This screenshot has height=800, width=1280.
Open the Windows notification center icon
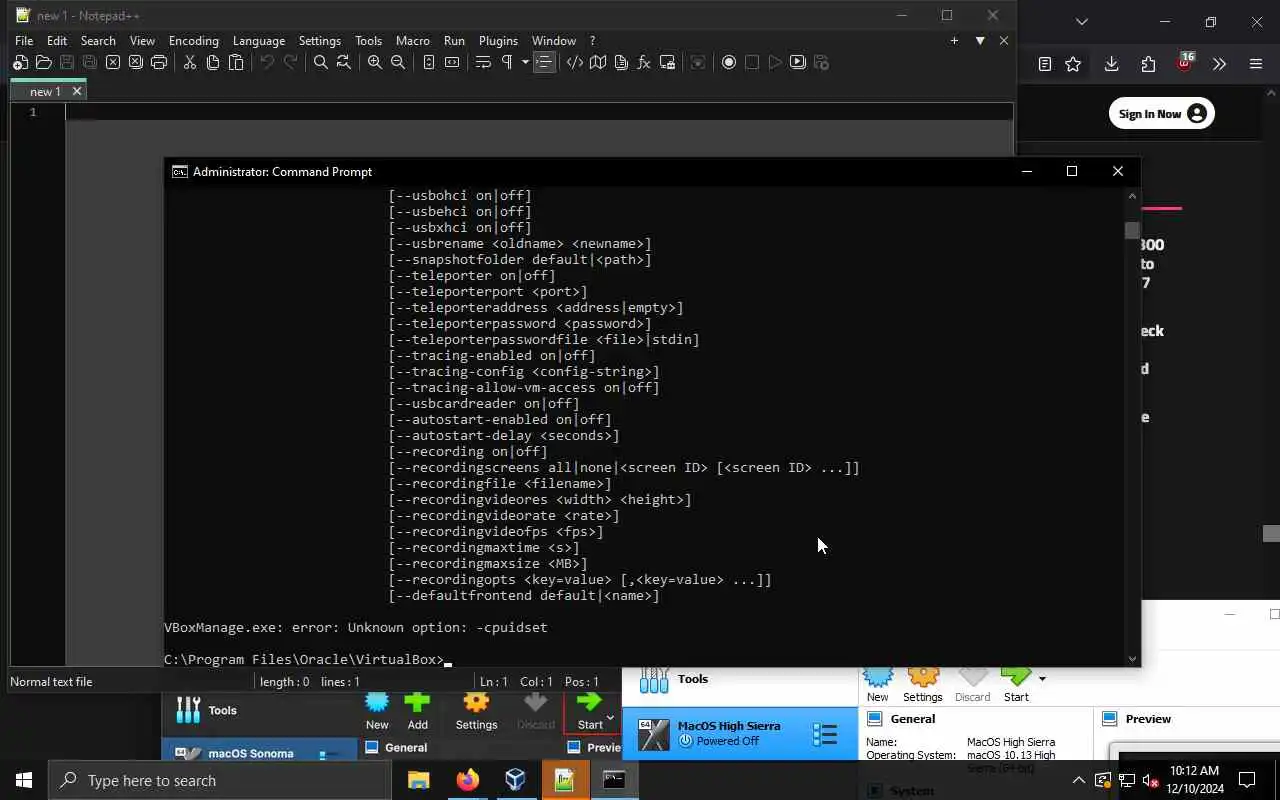click(1247, 780)
